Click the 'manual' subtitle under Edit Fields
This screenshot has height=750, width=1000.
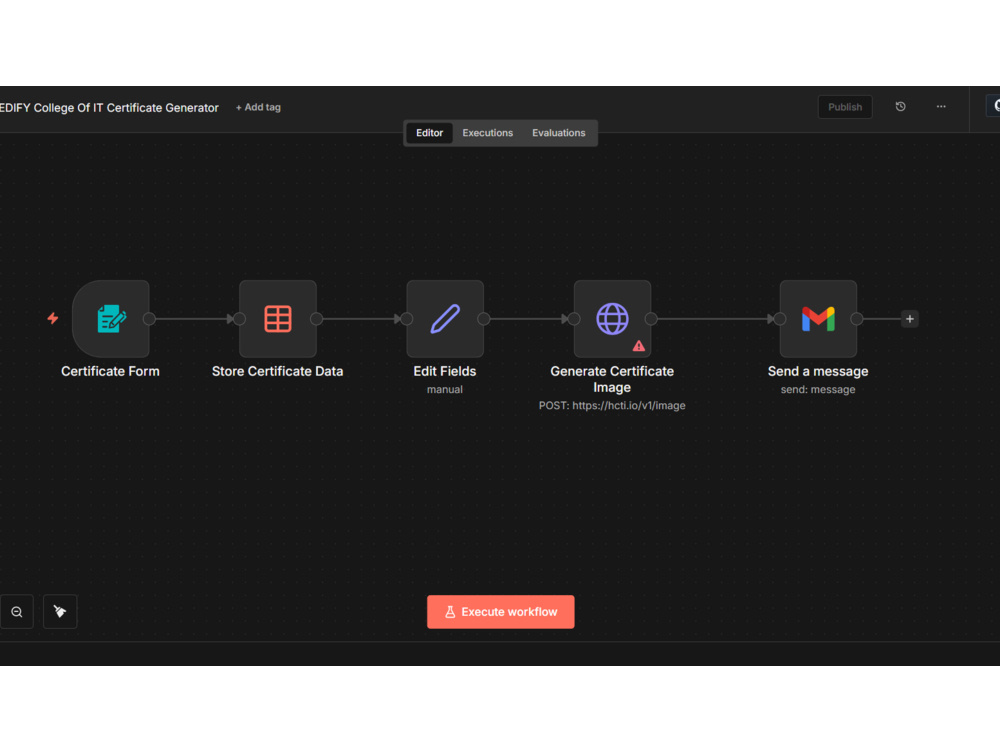(445, 389)
